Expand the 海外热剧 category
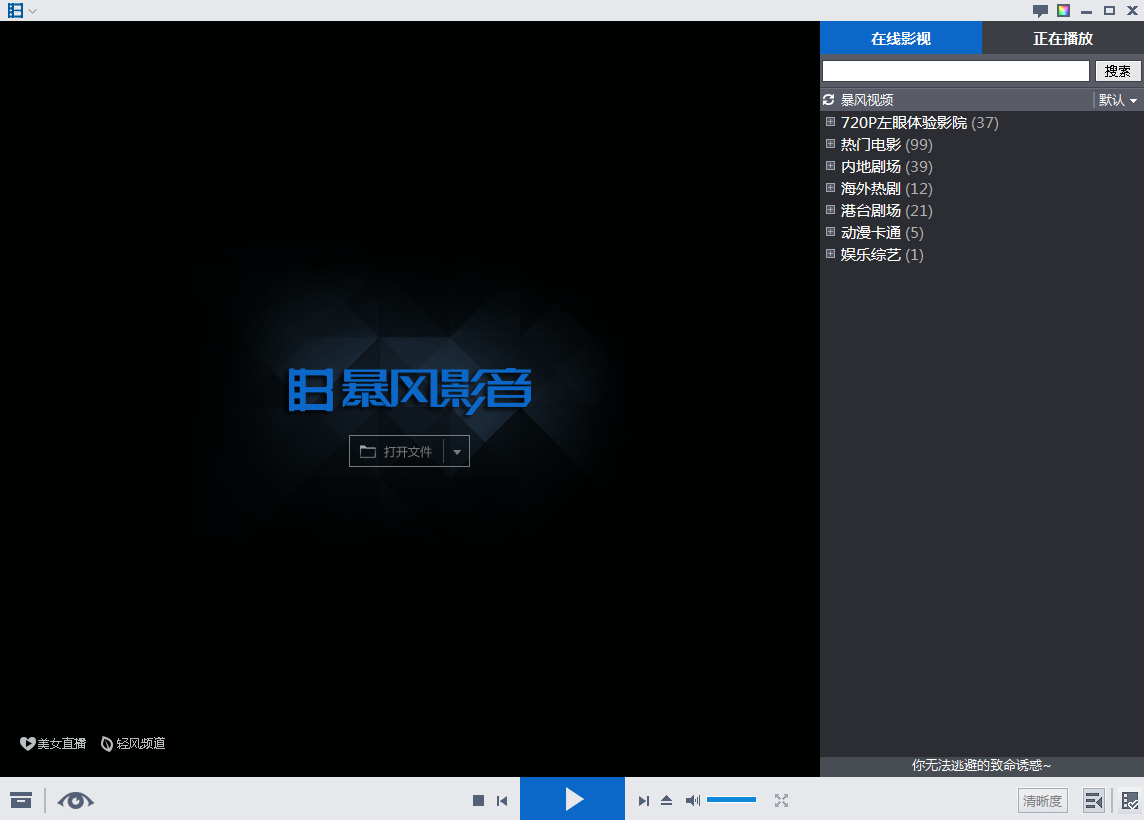1144x820 pixels. (830, 187)
